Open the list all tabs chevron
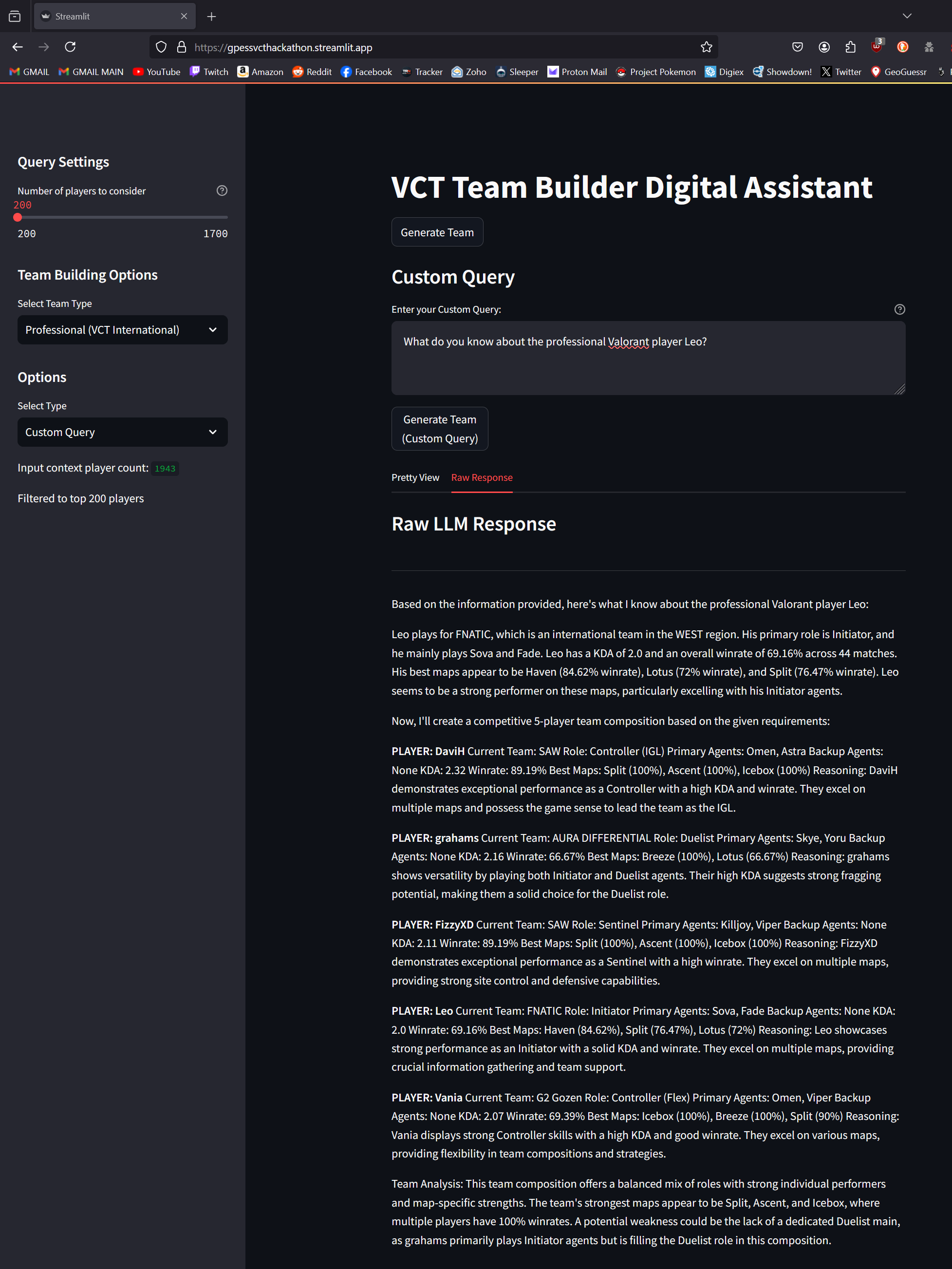Image resolution: width=952 pixels, height=1269 pixels. click(x=907, y=16)
